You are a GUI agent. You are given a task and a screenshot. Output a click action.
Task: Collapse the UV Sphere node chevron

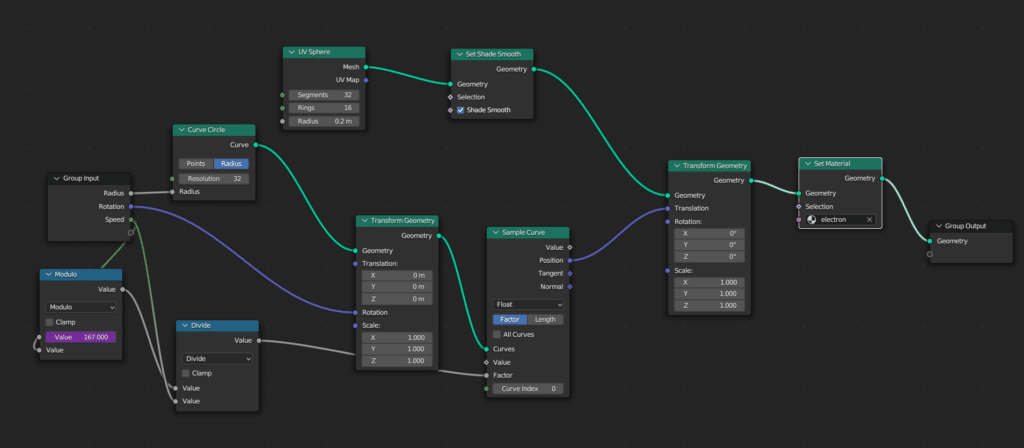tap(291, 52)
